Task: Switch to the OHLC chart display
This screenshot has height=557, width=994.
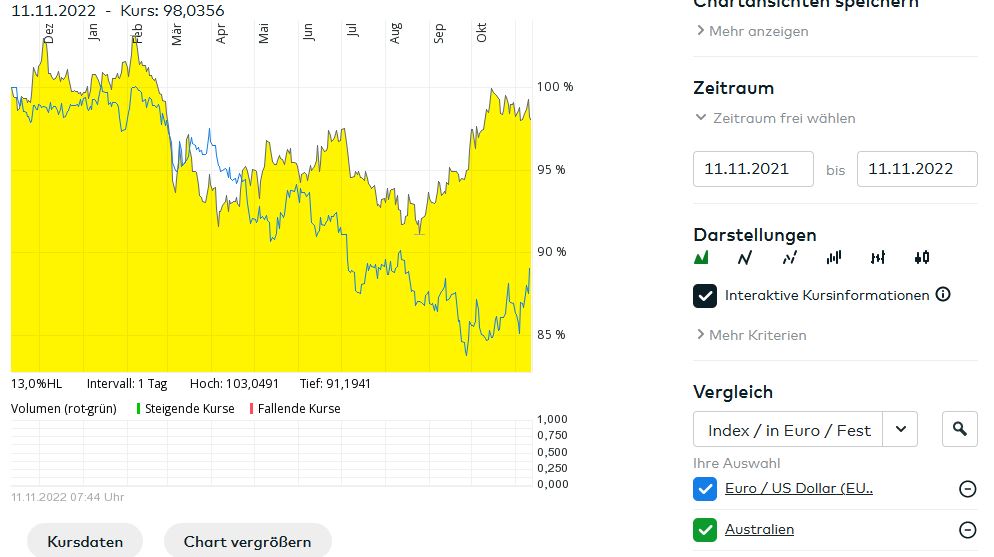Action: [x=878, y=258]
